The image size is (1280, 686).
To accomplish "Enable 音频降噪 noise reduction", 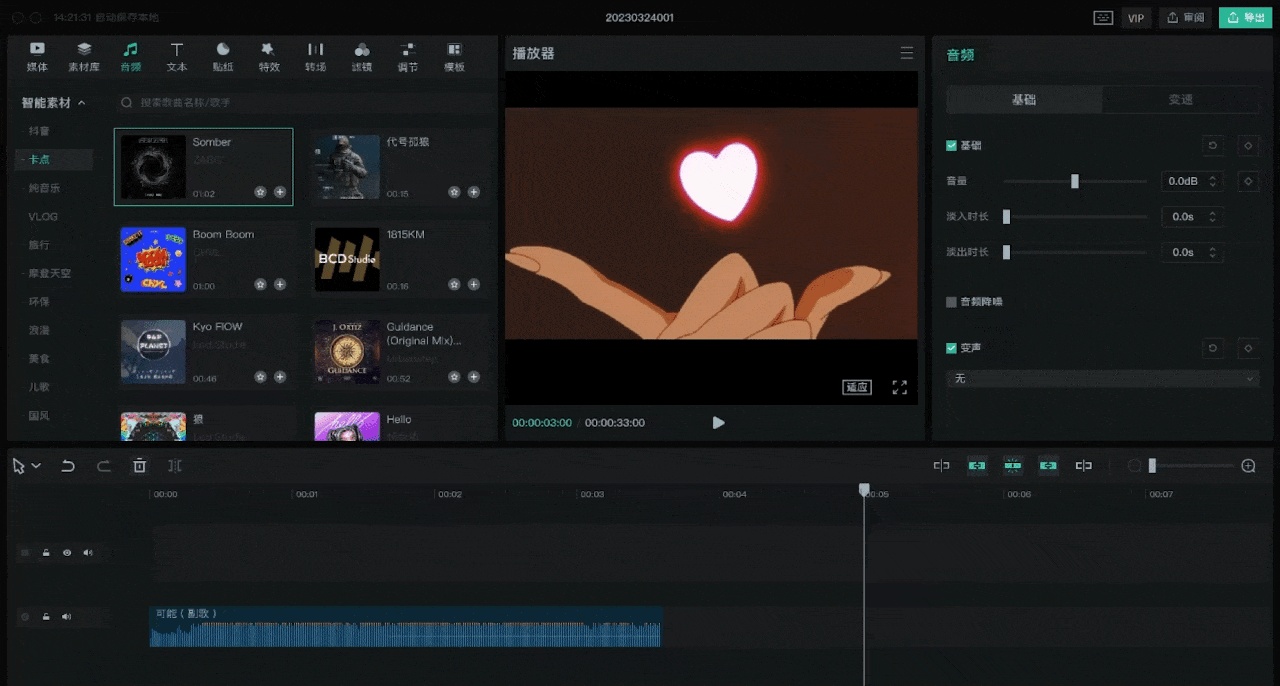I will click(x=951, y=302).
